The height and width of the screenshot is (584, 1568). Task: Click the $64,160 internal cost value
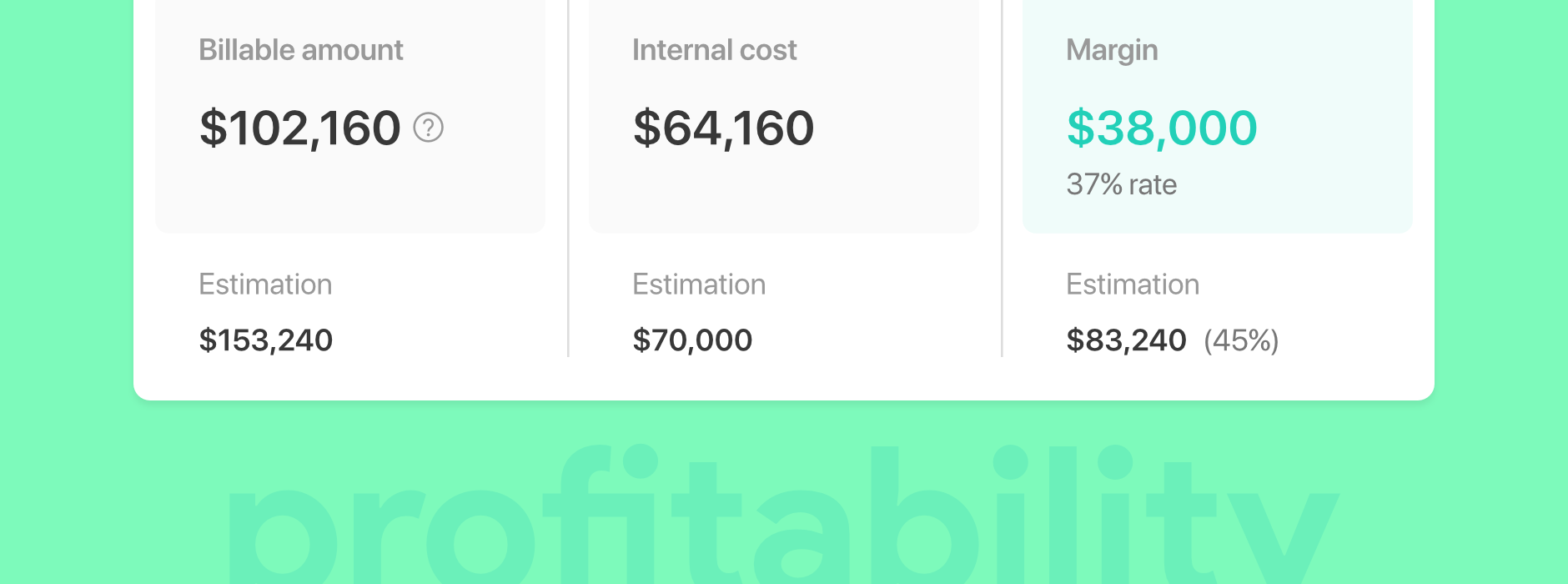click(x=724, y=128)
